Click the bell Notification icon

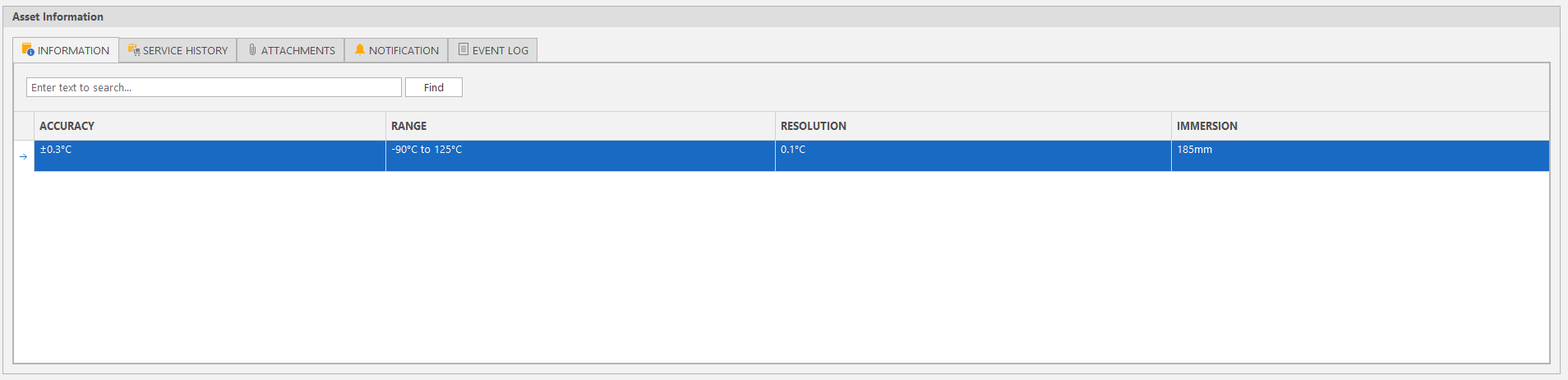(x=360, y=49)
